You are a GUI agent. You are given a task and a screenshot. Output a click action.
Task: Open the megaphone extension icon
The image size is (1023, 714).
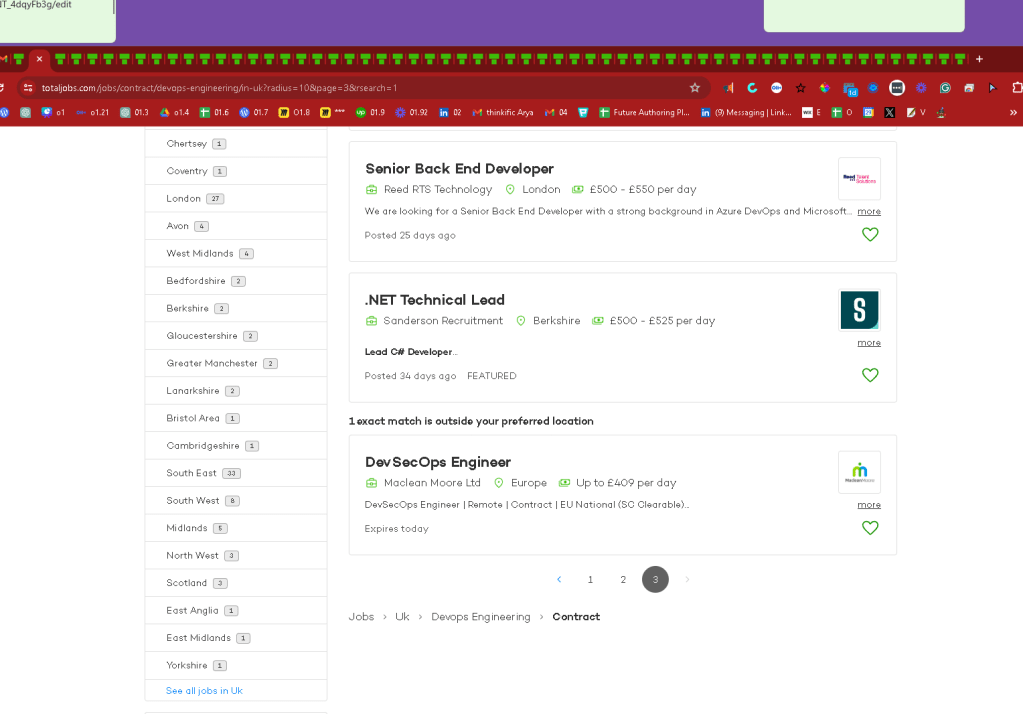coord(728,87)
